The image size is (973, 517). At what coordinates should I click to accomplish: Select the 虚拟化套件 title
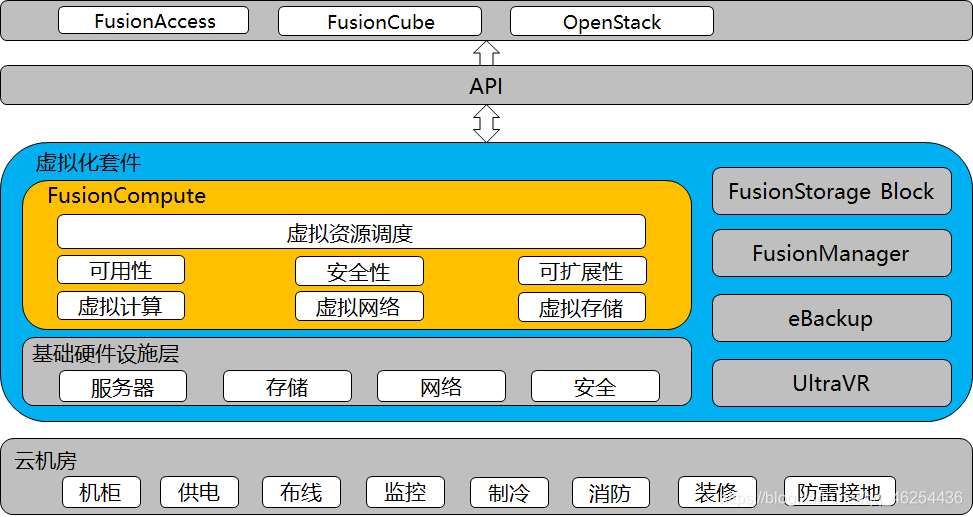tap(88, 163)
